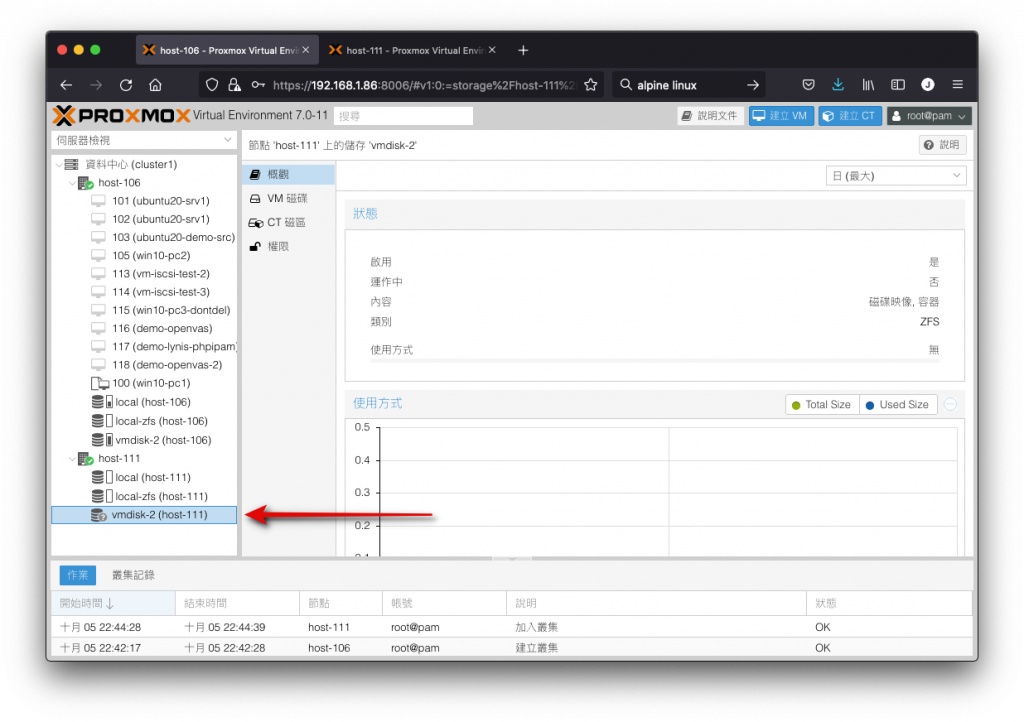1024x722 pixels.
Task: Show browser downloads arrow icon
Action: (838, 85)
